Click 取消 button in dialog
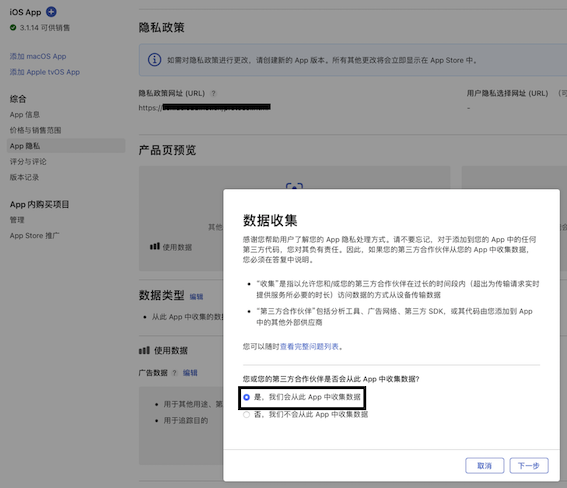567x488 pixels. (485, 466)
